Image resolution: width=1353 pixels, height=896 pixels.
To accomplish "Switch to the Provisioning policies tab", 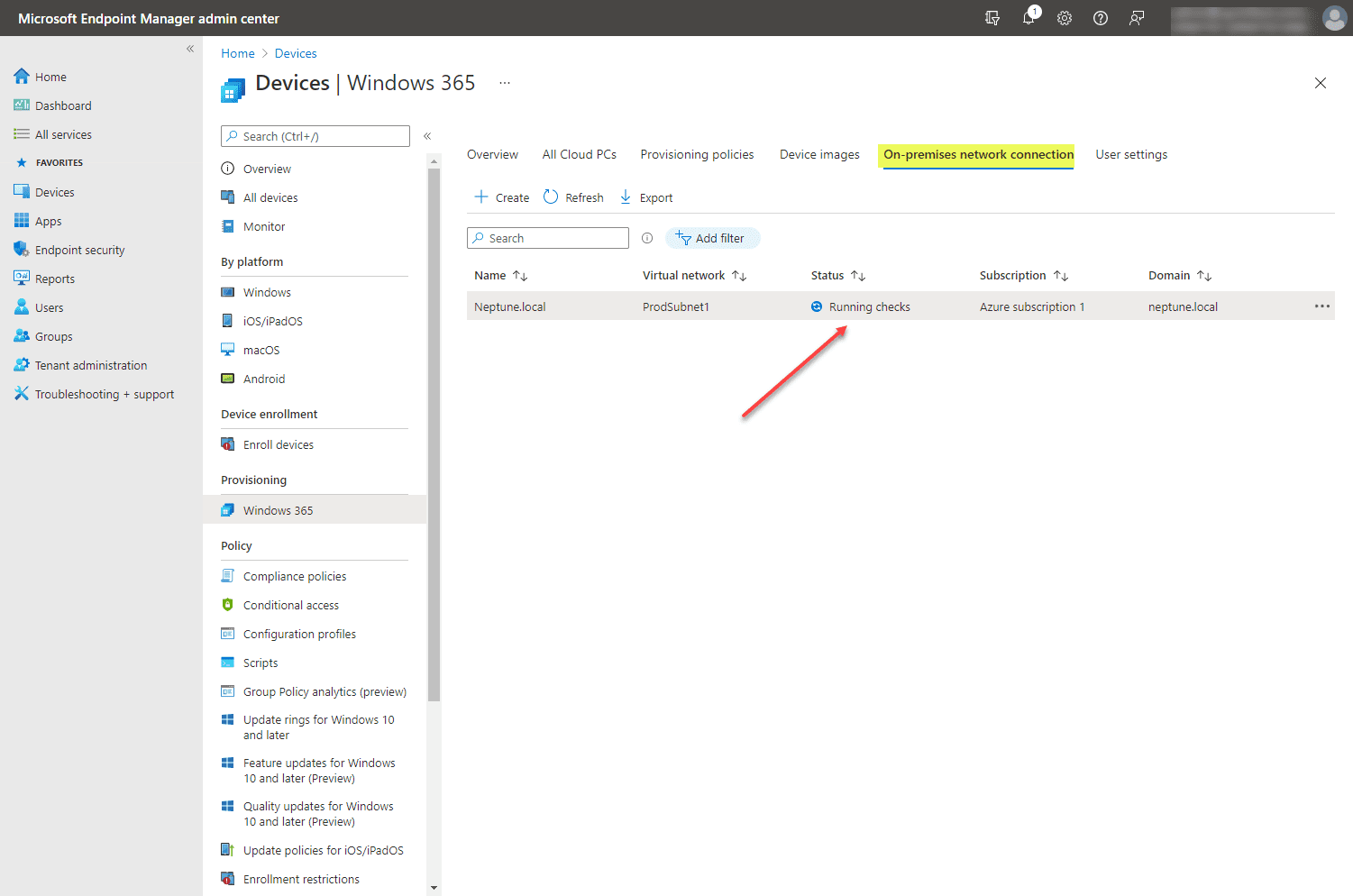I will pos(697,155).
